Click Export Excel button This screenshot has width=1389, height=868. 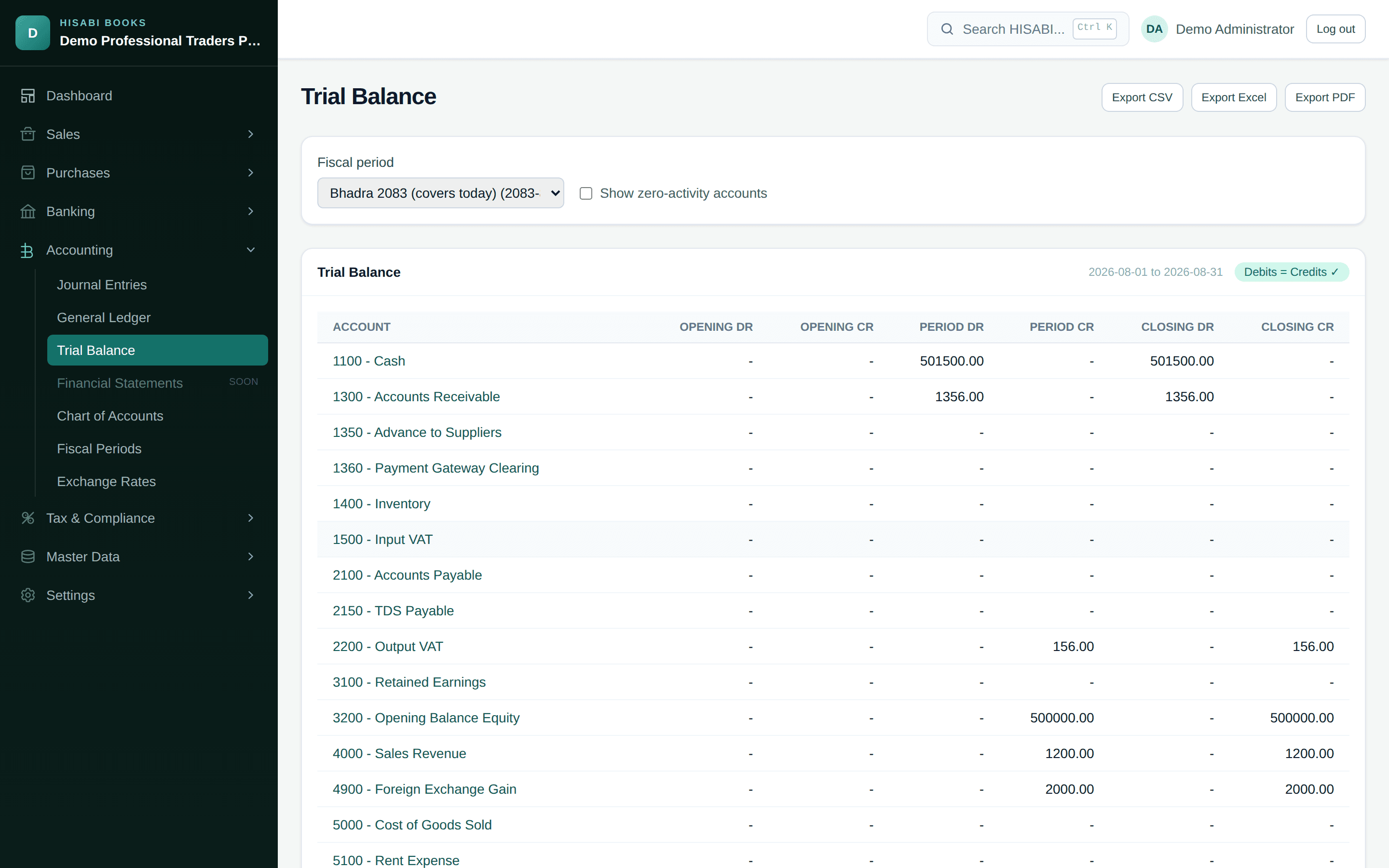point(1233,97)
